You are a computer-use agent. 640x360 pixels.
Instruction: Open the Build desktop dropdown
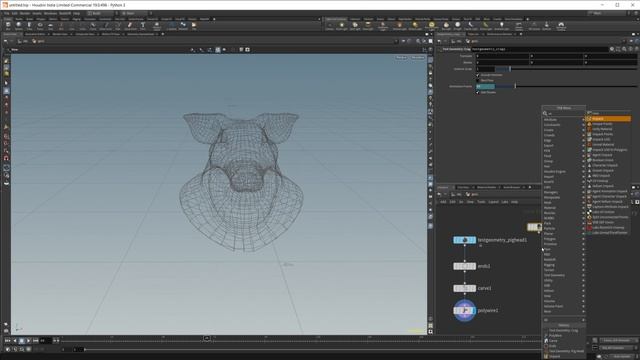tap(100, 13)
